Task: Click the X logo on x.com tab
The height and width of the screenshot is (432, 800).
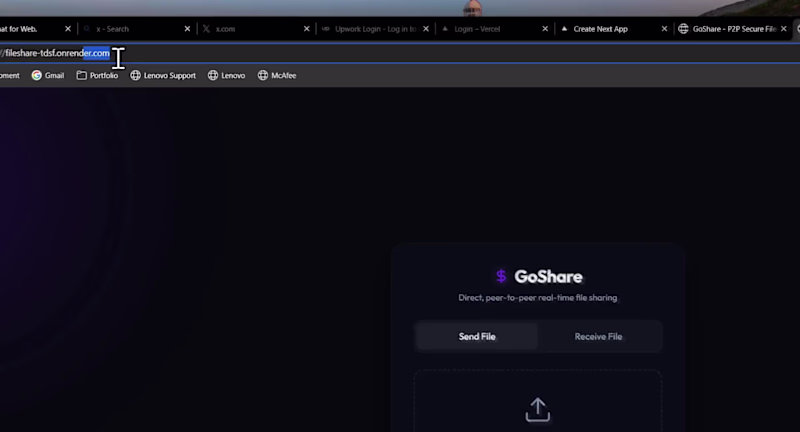Action: [206, 29]
